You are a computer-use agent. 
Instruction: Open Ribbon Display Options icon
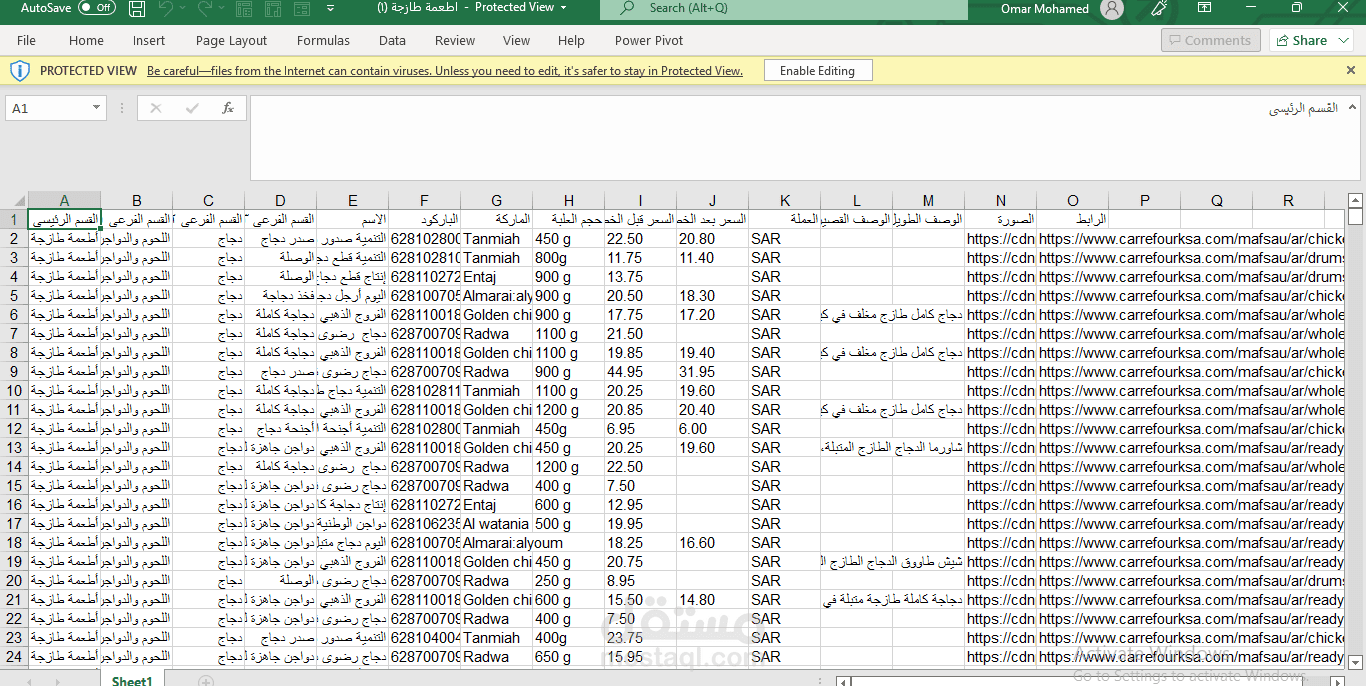1205,8
